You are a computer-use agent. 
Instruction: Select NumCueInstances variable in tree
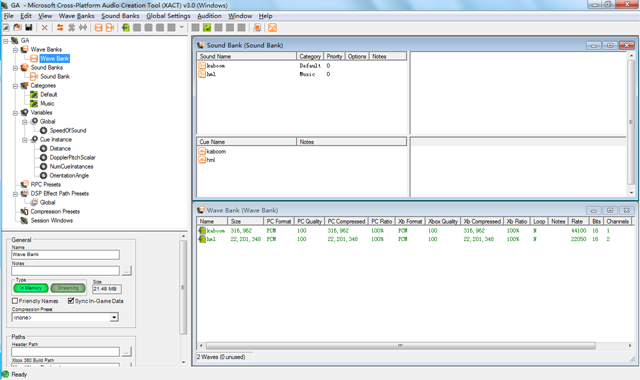pos(71,166)
